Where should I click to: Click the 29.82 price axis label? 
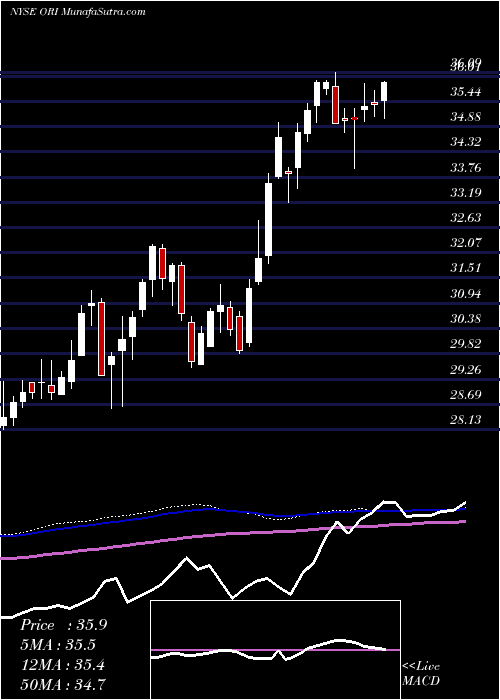click(x=466, y=344)
